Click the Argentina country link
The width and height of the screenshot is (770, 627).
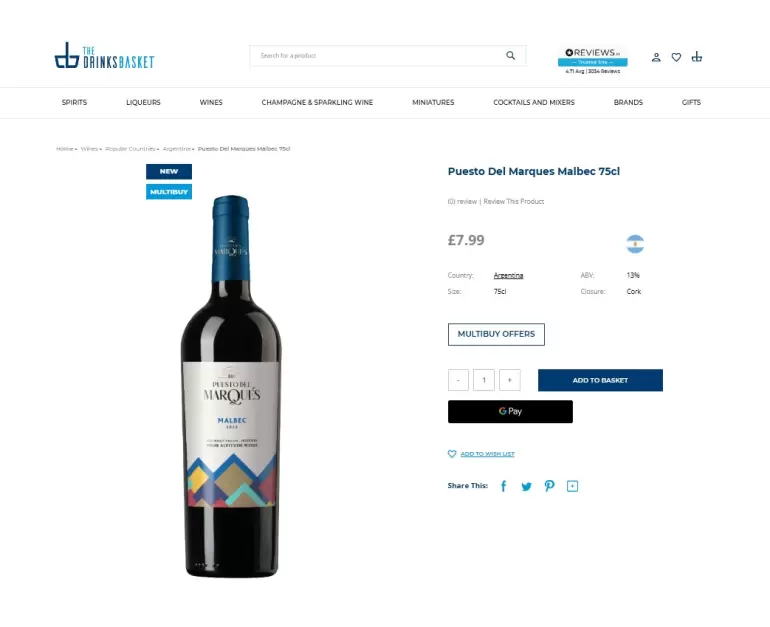pos(508,275)
